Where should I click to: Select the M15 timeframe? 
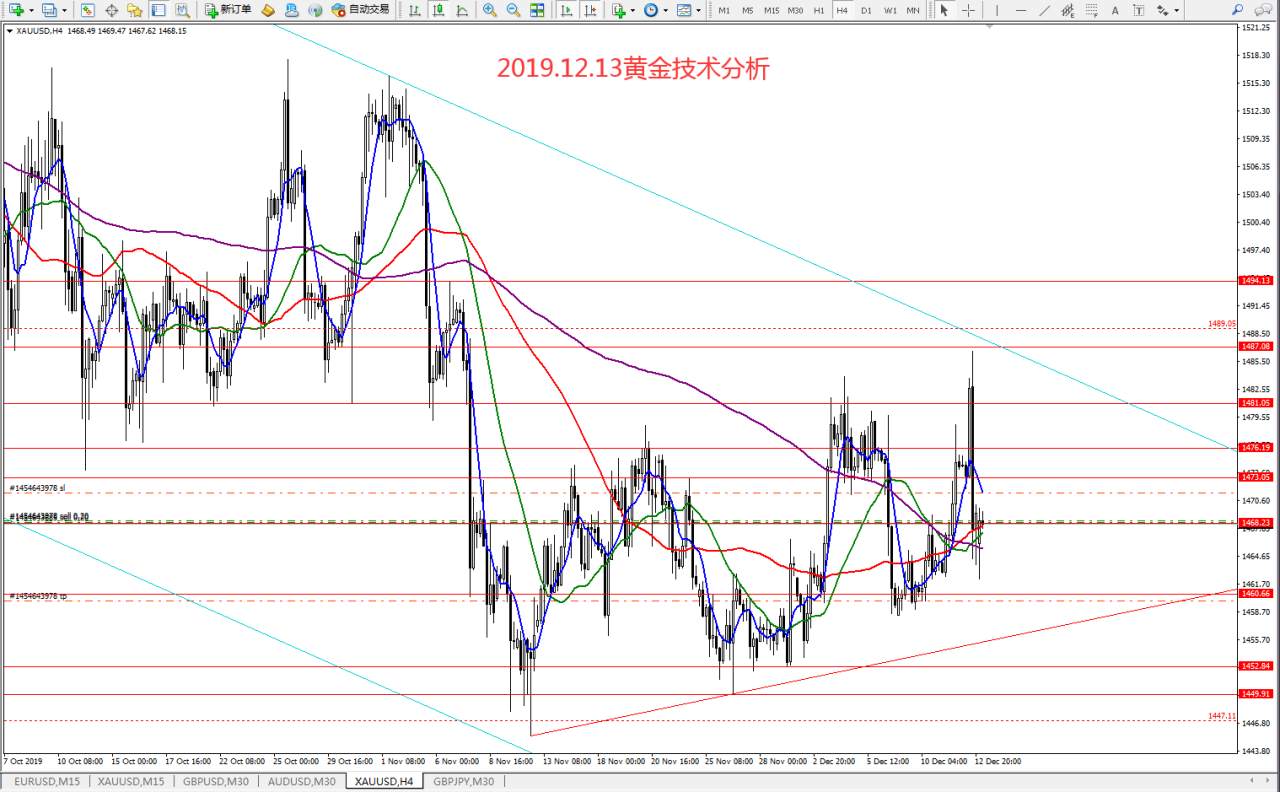point(771,10)
